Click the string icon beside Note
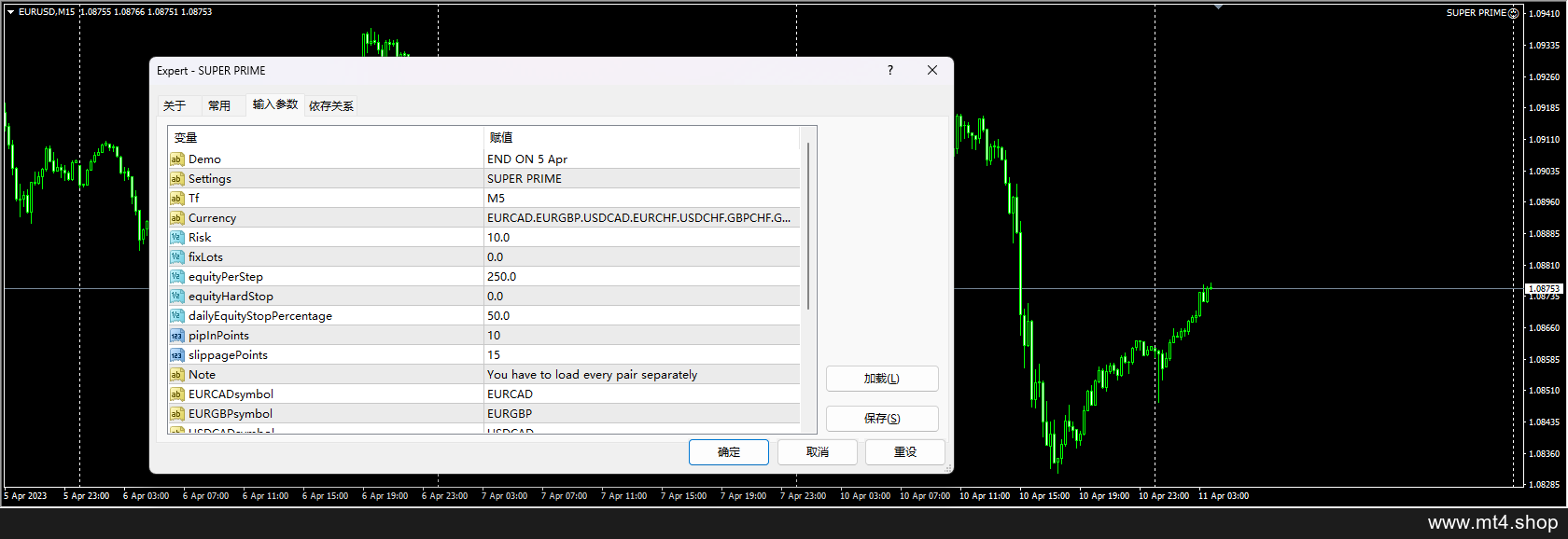The height and width of the screenshot is (539, 1568). click(x=176, y=375)
